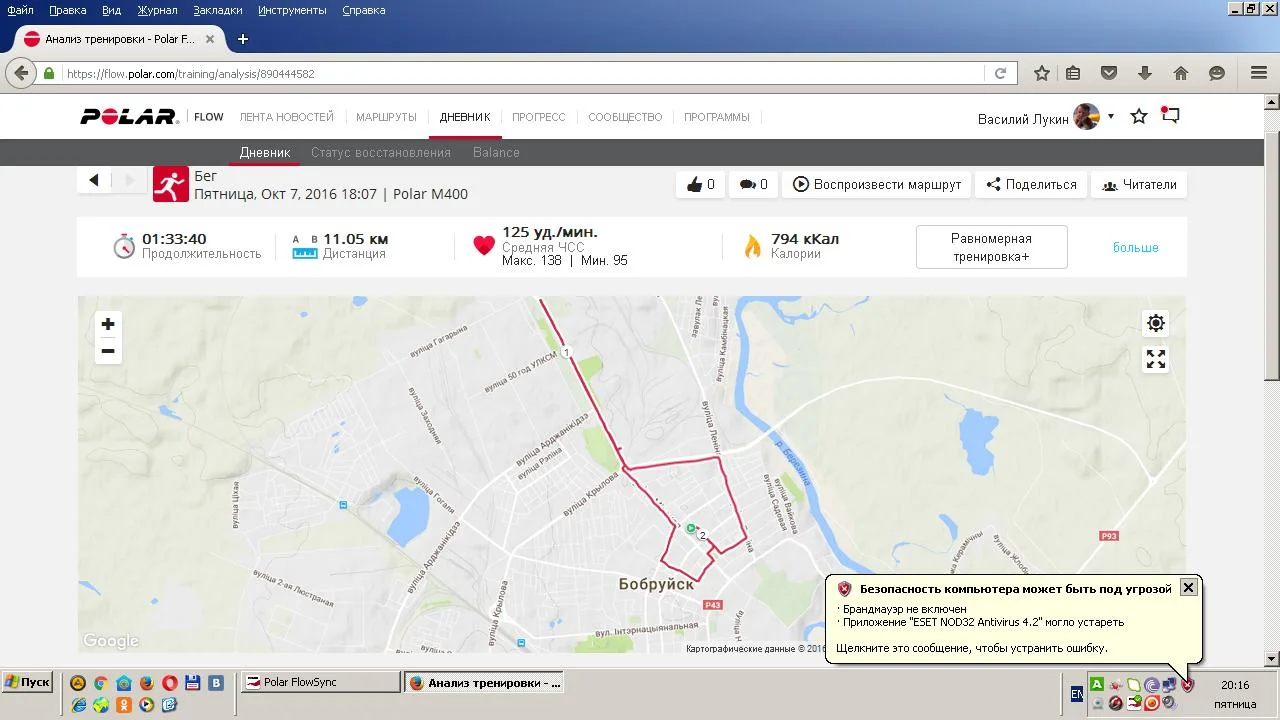The height and width of the screenshot is (720, 1280).
Task: Open the Firefox downloads arrow
Action: pos(1145,73)
